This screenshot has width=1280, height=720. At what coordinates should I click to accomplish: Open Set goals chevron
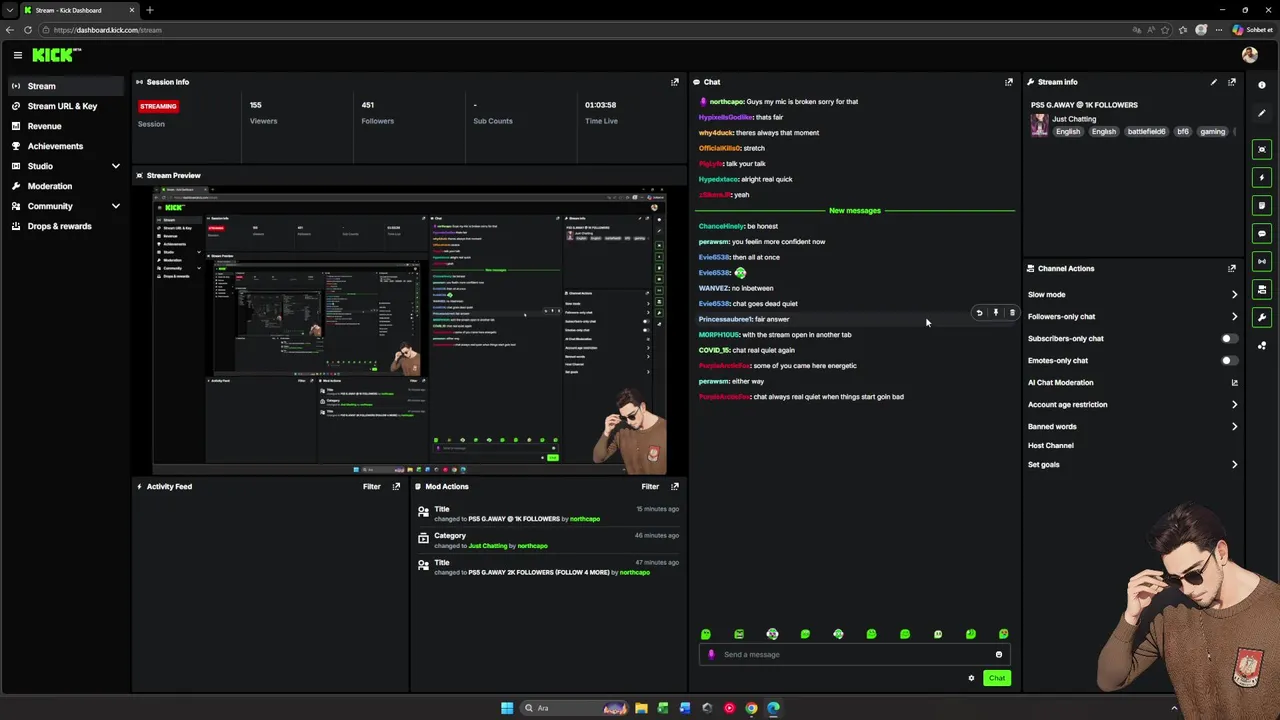[x=1234, y=465]
